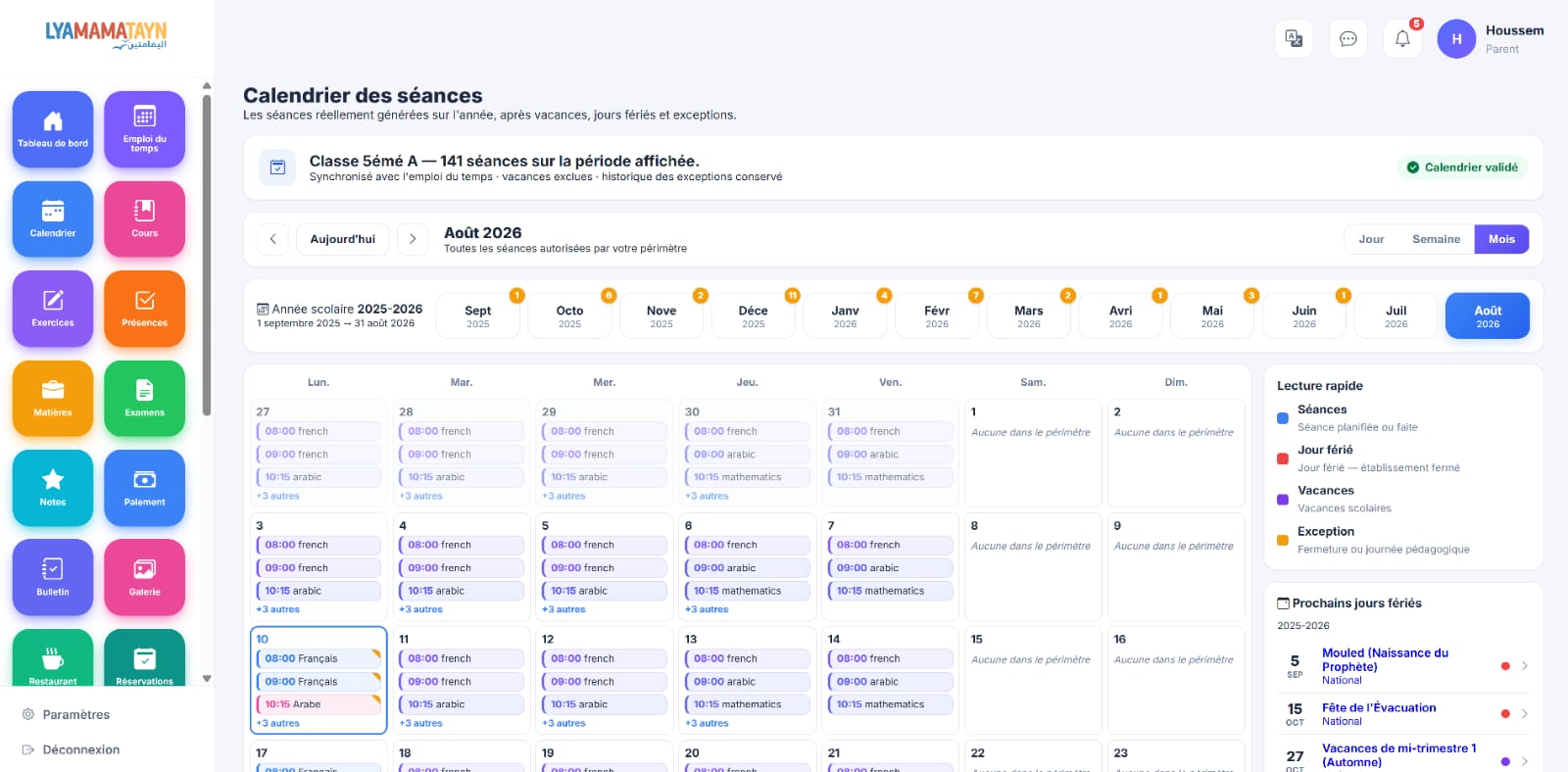Open the Notes sidebar tile

pyautogui.click(x=53, y=488)
